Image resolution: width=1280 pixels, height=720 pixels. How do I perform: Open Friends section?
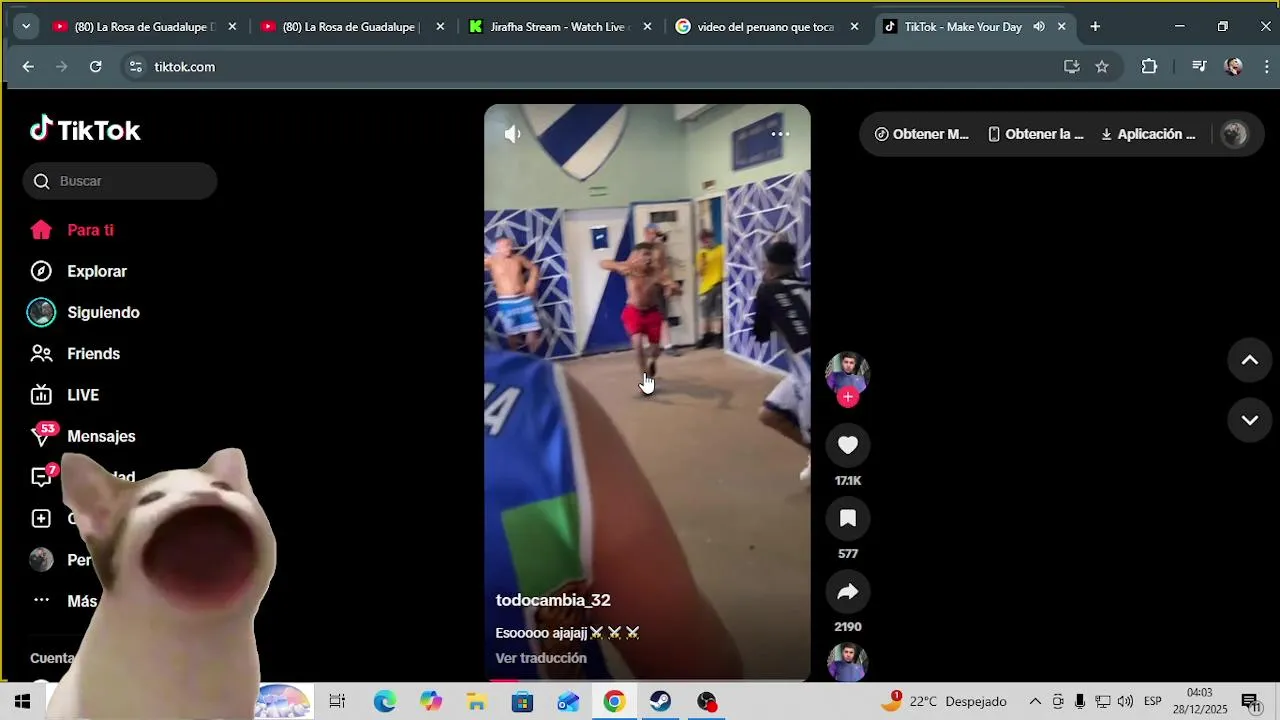(x=75, y=353)
